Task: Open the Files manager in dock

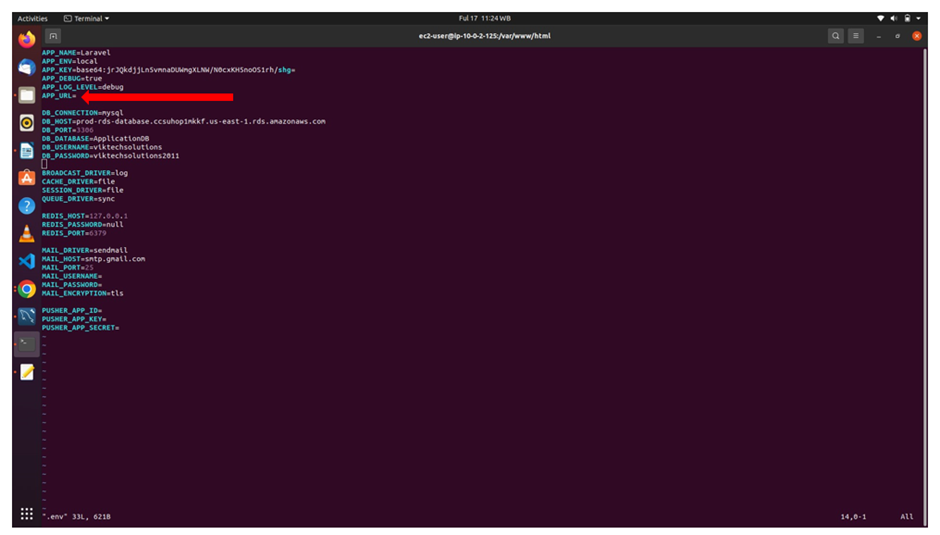Action: [26, 95]
